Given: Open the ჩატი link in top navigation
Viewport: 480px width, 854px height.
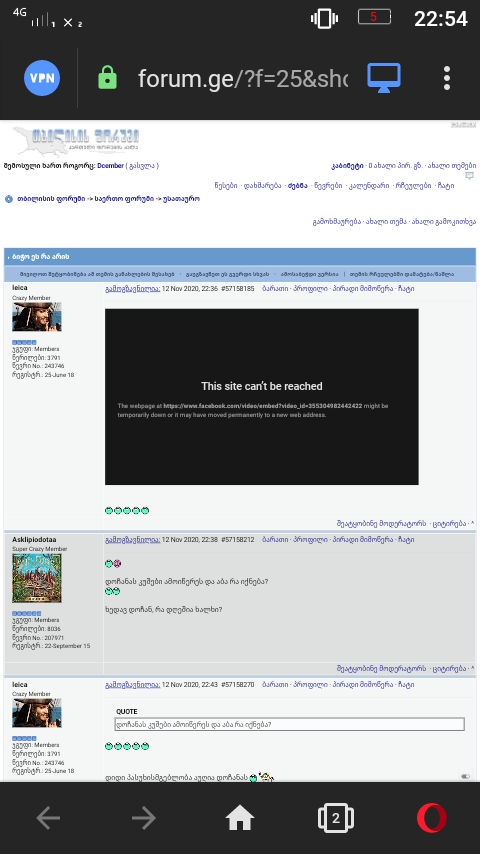Looking at the screenshot, I should coord(446,185).
